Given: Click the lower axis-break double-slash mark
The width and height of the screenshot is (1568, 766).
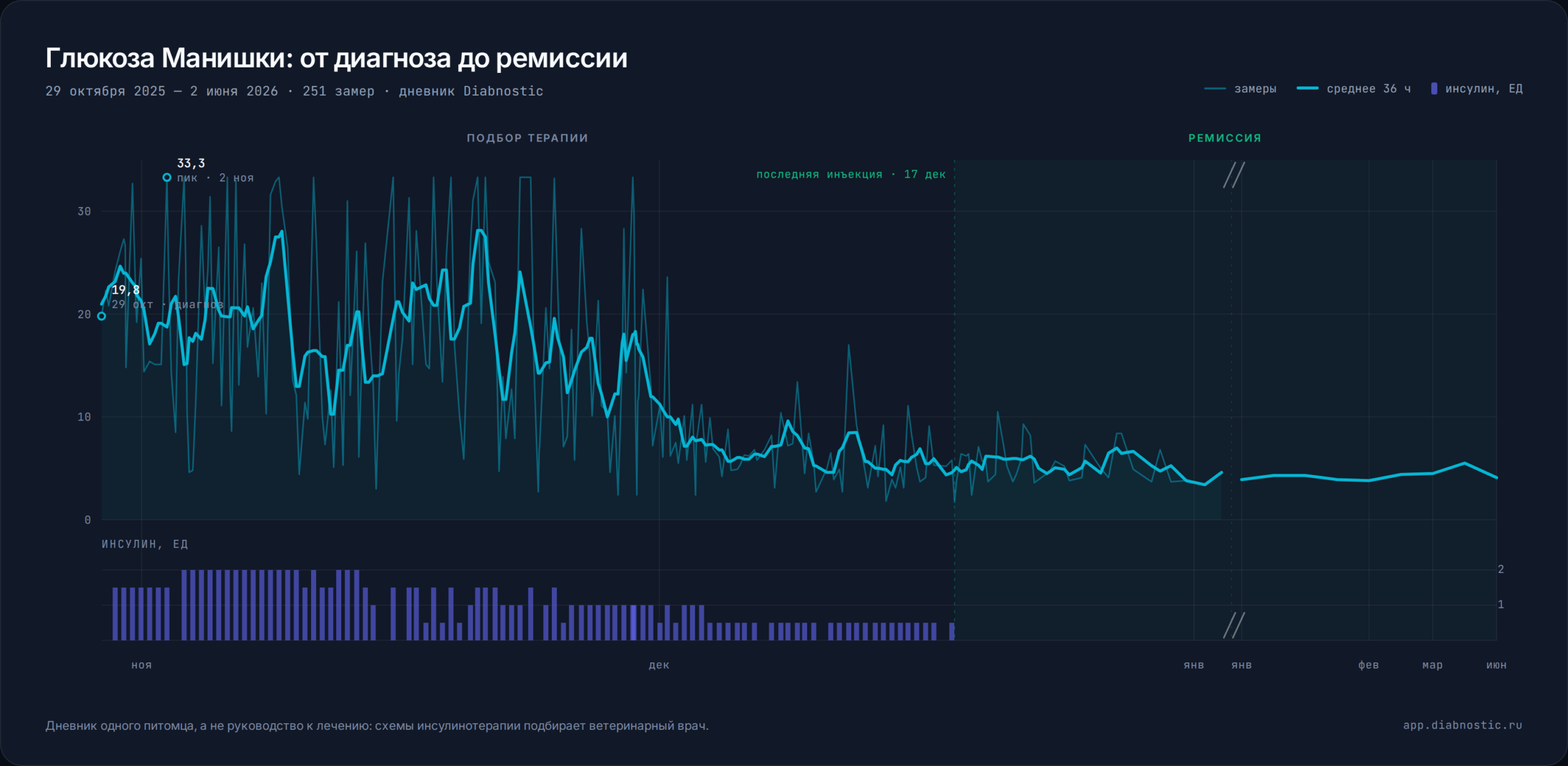Looking at the screenshot, I should point(1234,625).
